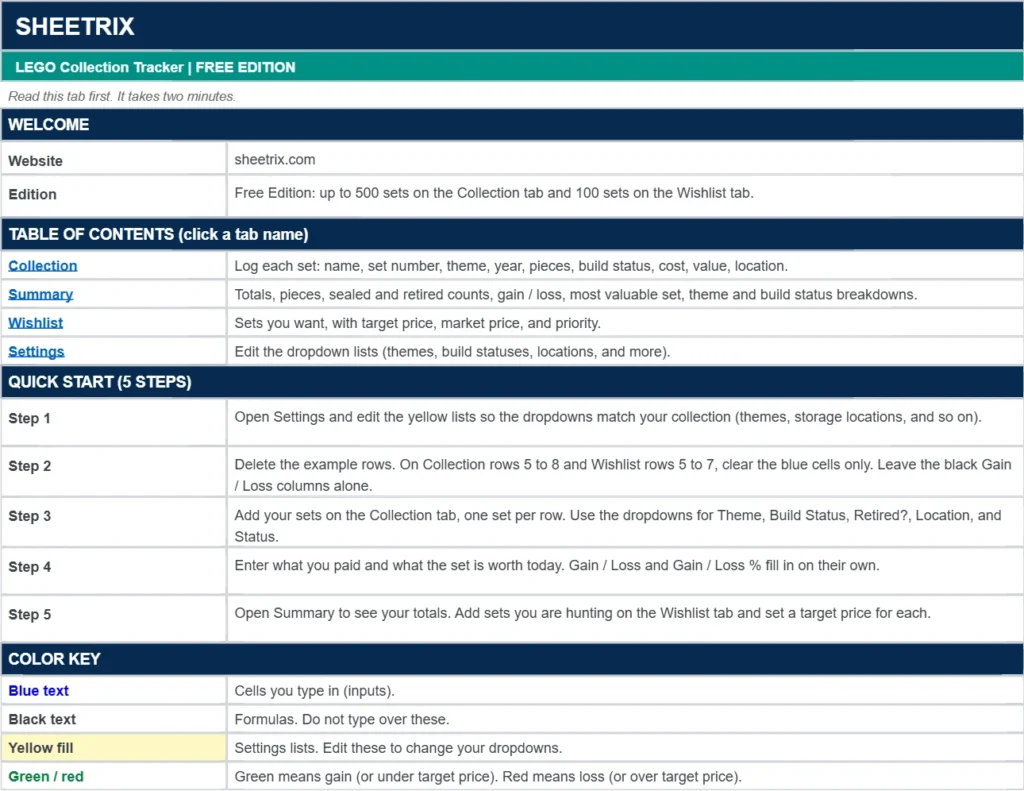Select the WELCOME section header
This screenshot has height=791, width=1024.
coord(512,125)
